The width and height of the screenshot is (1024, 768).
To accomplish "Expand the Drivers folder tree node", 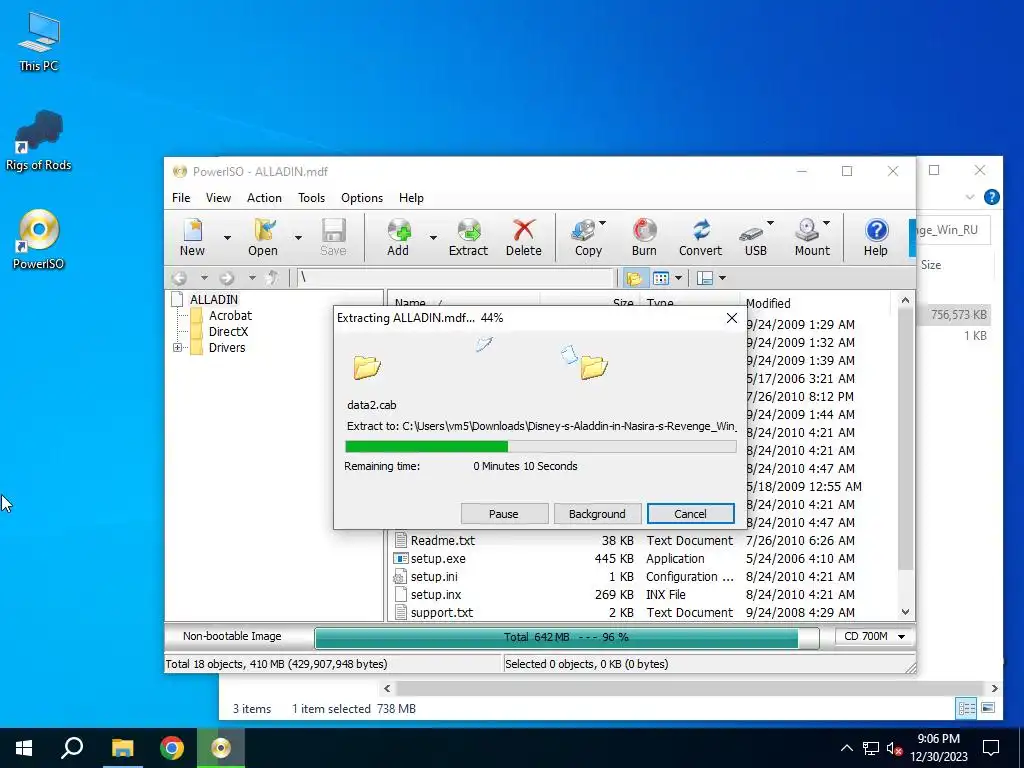I will [x=178, y=347].
